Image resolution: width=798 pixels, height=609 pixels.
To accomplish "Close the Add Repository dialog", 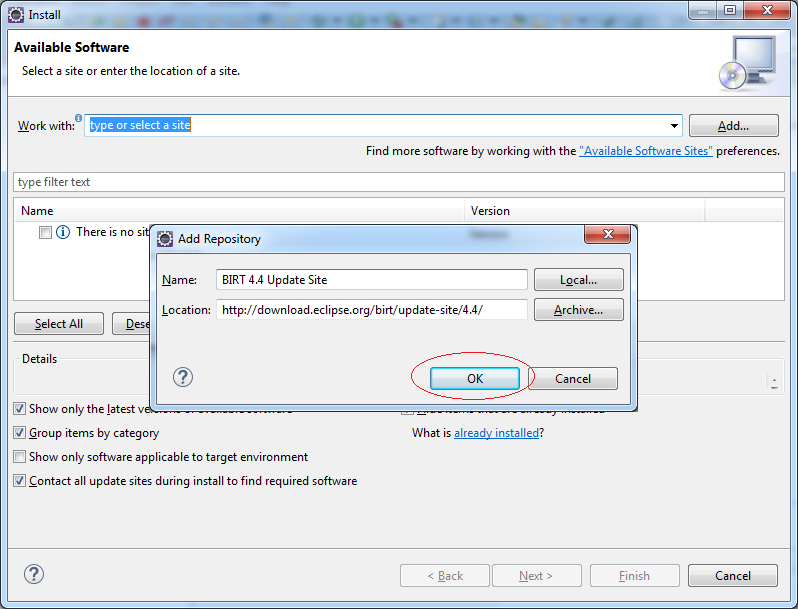I will [608, 234].
